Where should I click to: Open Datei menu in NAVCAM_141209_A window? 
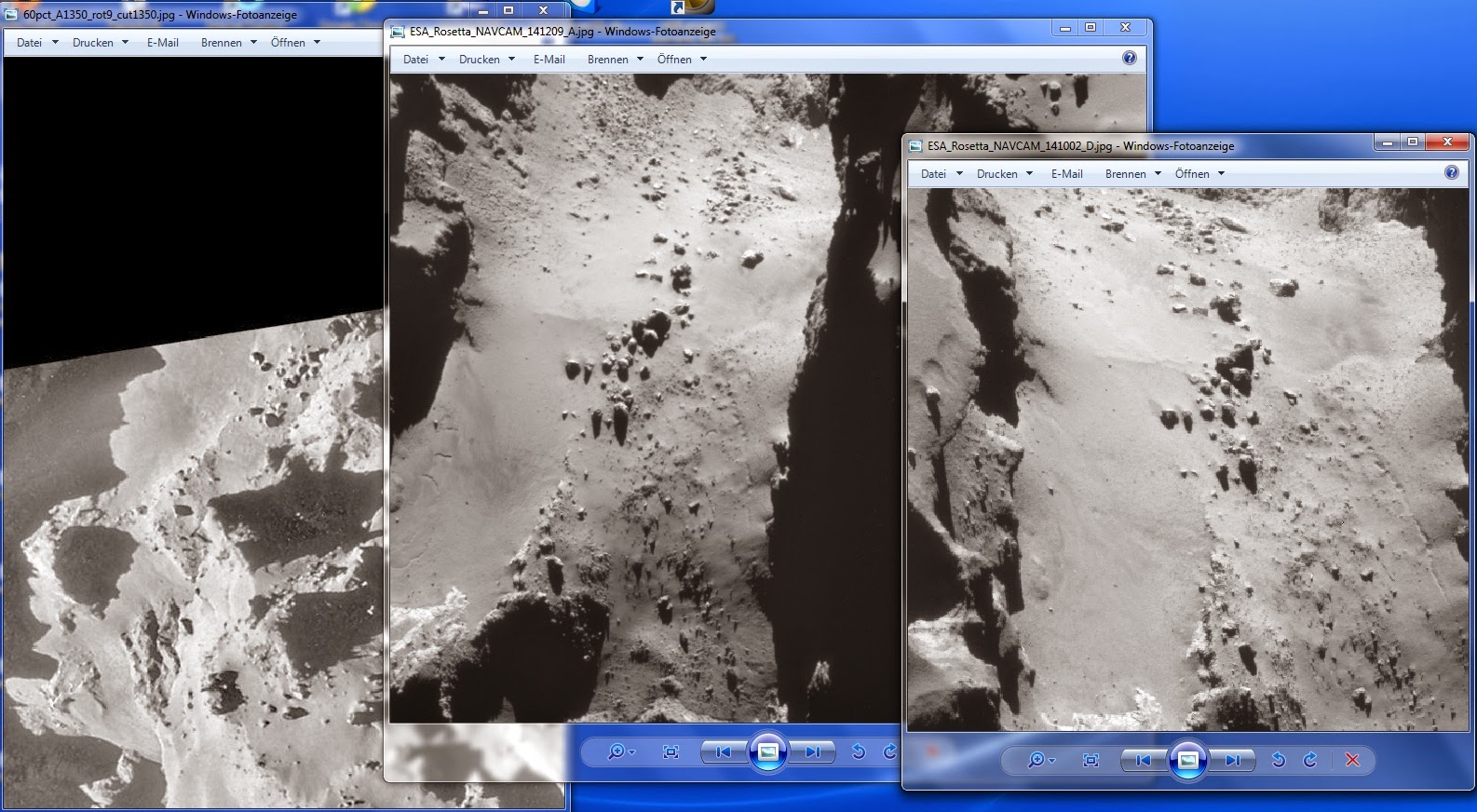point(422,59)
